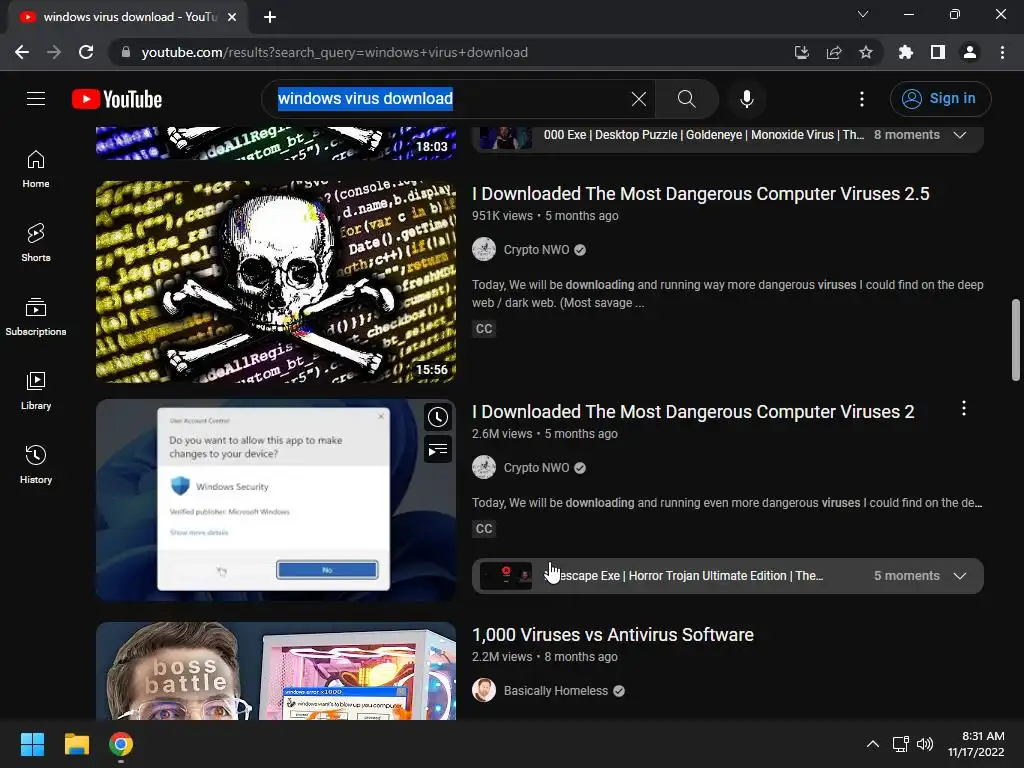Open Basically Homeless channel
The height and width of the screenshot is (768, 1024).
[x=556, y=691]
